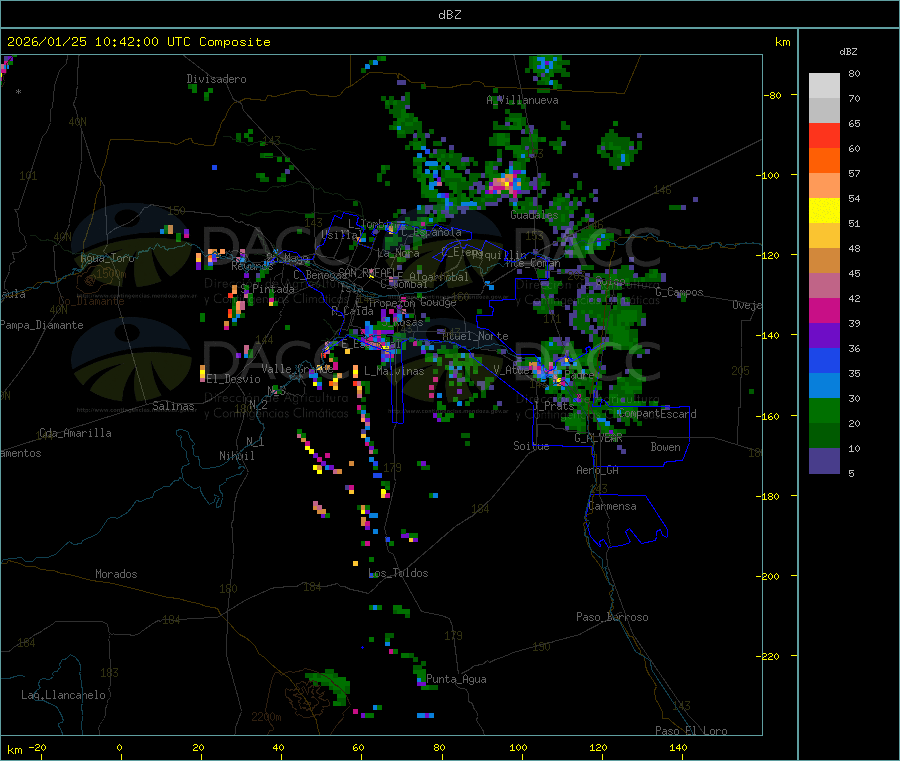Image resolution: width=900 pixels, height=761 pixels.
Task: Choose the purple 36–39 dBZ legend swatch
Action: click(824, 336)
